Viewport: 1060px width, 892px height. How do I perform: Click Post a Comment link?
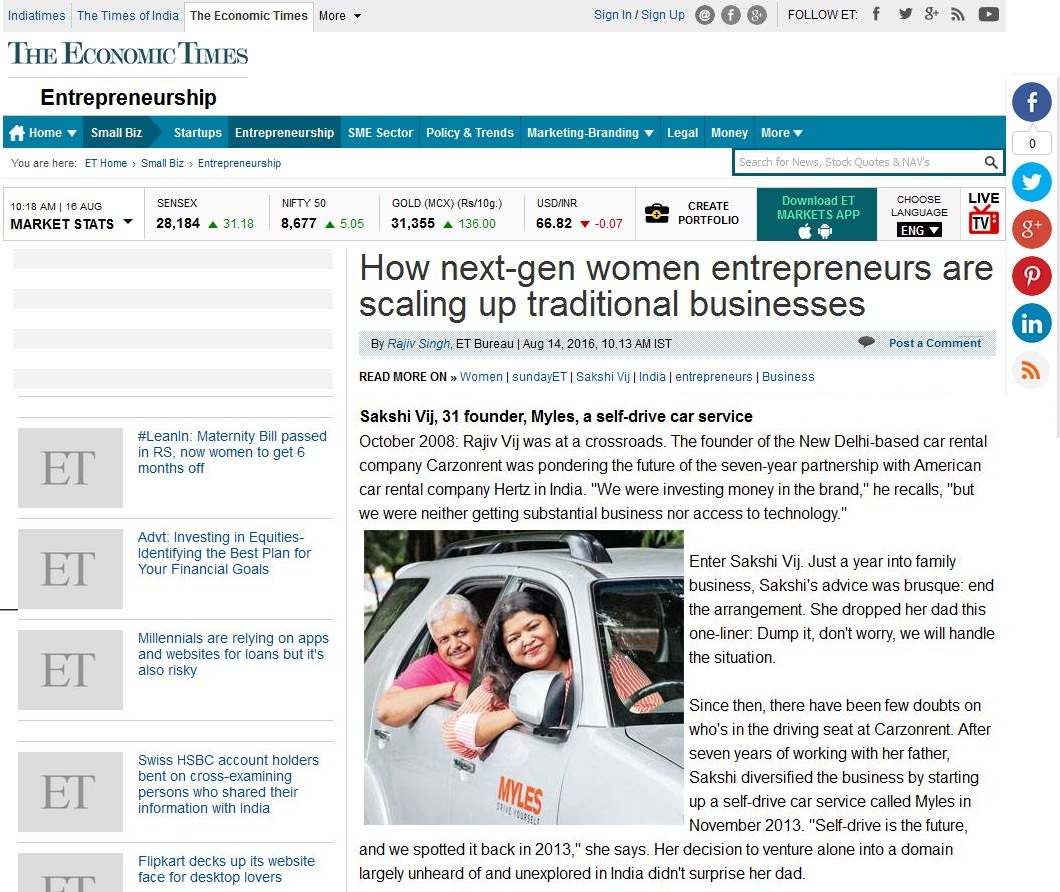(x=934, y=343)
